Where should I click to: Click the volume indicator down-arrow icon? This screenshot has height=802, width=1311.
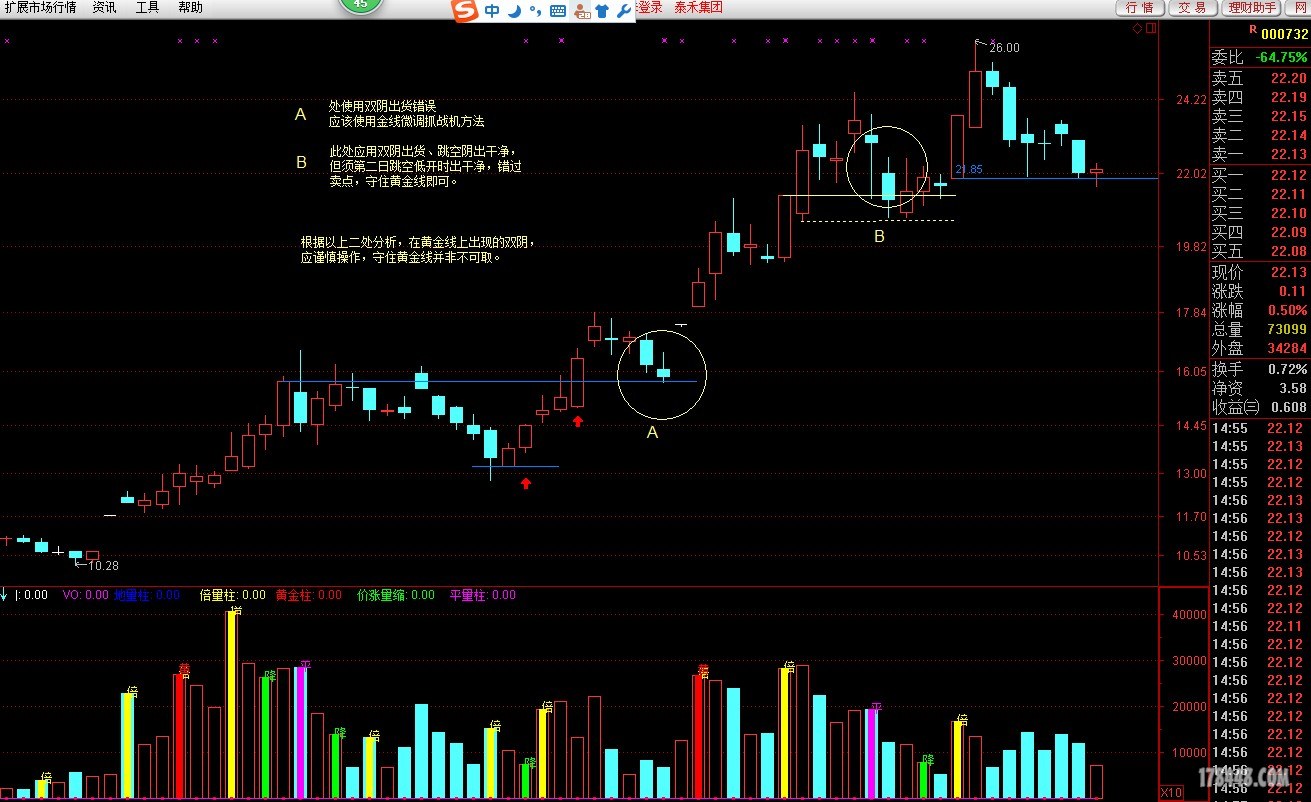click(x=5, y=594)
